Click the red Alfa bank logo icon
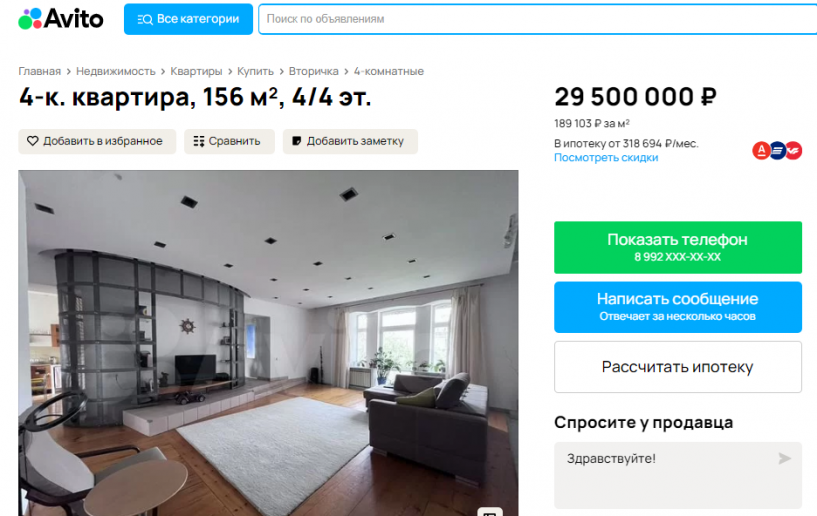This screenshot has width=817, height=516. (761, 151)
